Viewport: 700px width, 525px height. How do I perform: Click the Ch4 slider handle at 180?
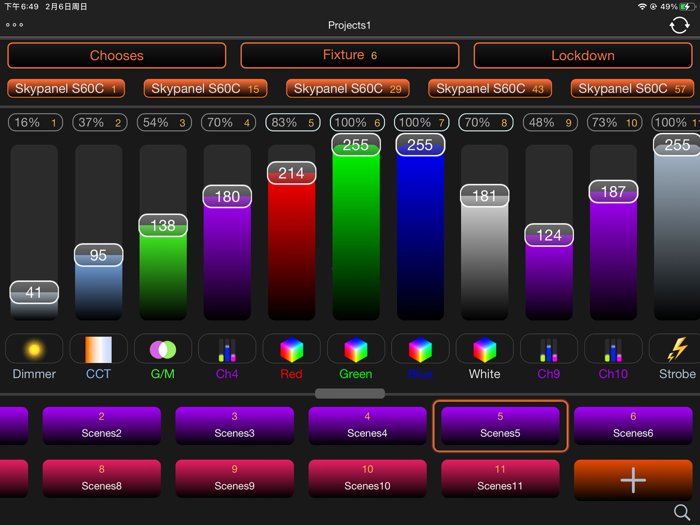tap(227, 196)
